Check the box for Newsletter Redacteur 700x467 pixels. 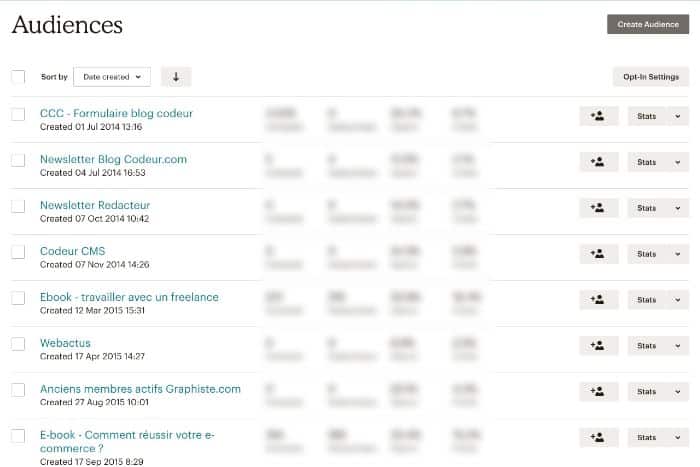pos(18,207)
